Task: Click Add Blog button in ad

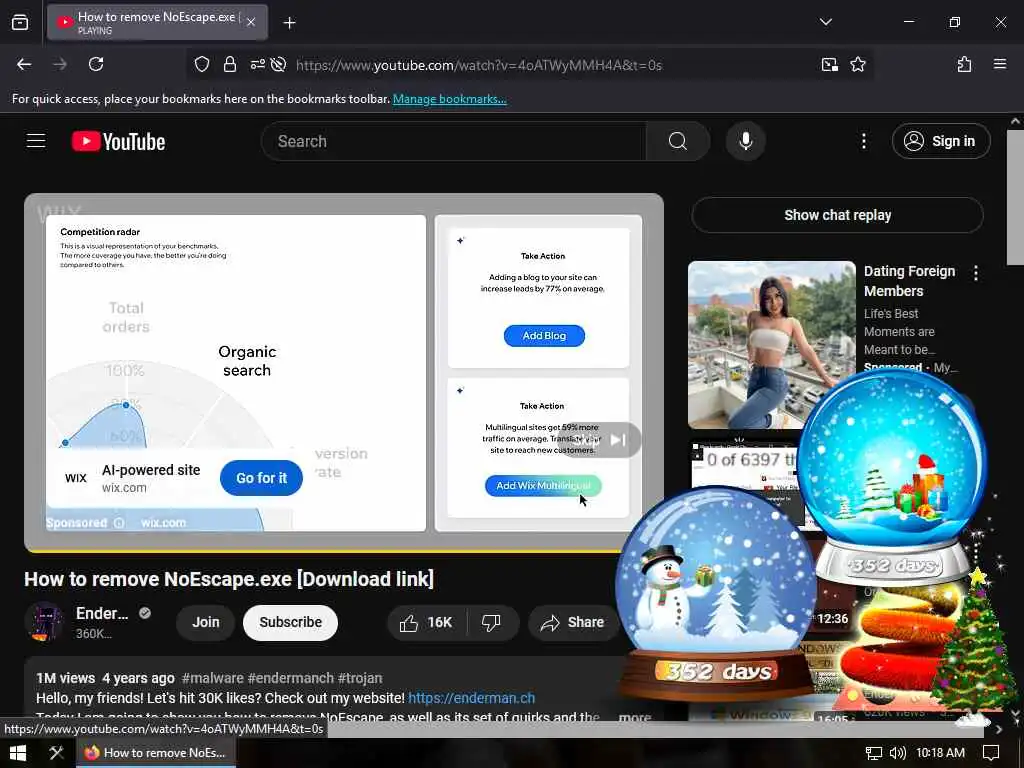Action: click(544, 336)
